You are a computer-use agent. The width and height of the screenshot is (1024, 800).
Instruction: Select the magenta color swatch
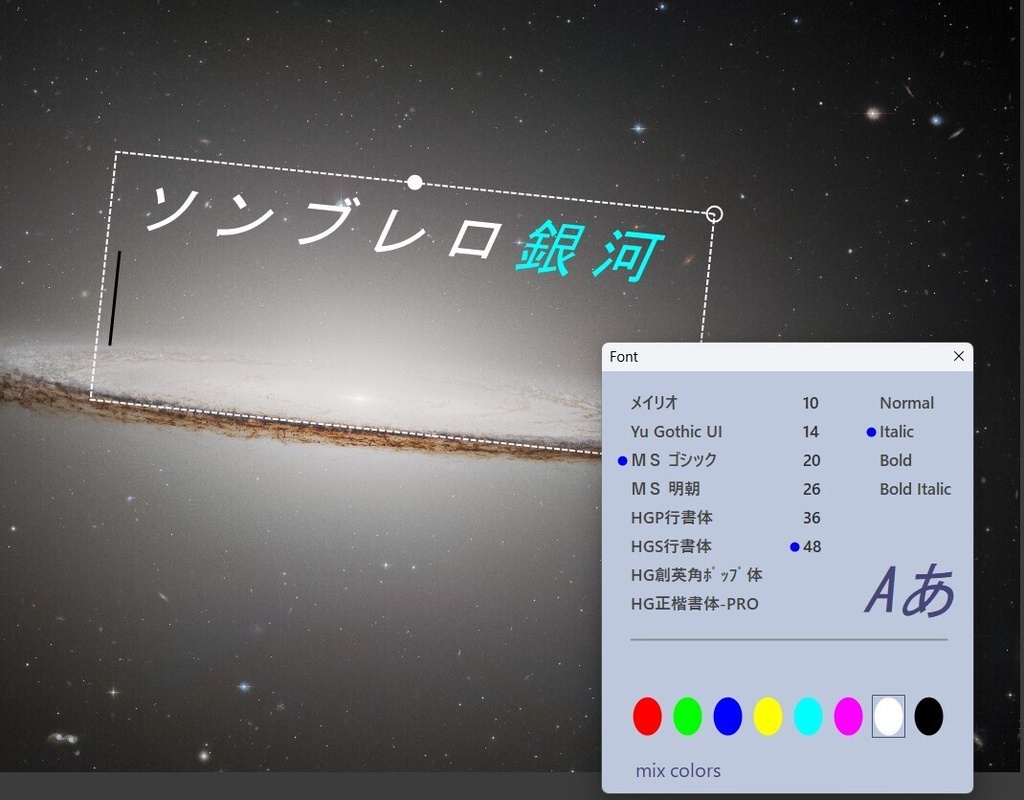coord(848,716)
